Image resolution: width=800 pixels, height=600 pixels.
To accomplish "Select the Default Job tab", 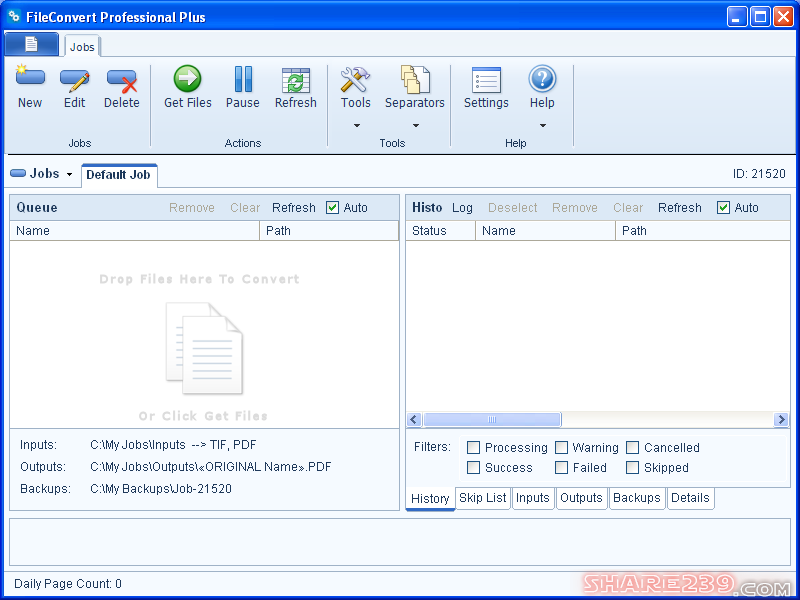I will tap(118, 175).
